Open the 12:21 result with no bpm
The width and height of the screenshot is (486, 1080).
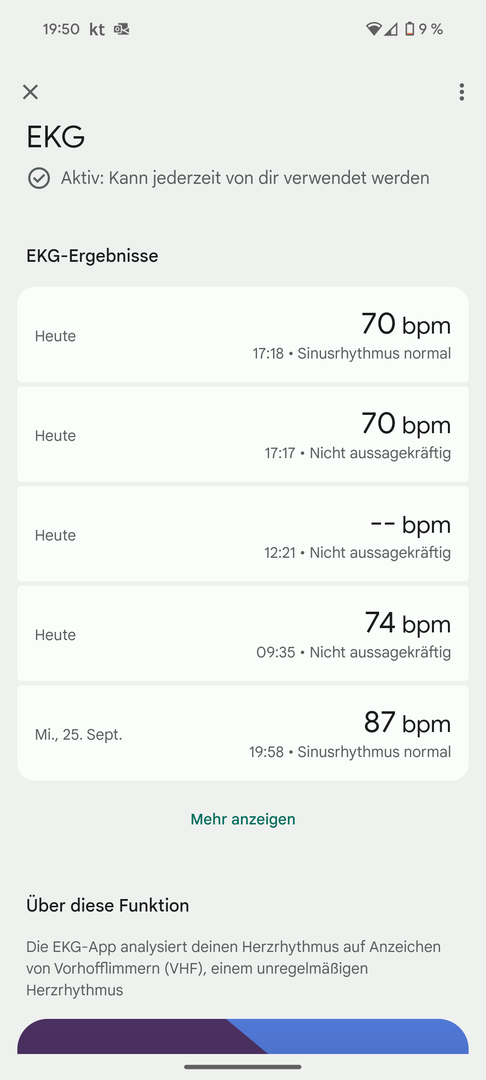[243, 534]
